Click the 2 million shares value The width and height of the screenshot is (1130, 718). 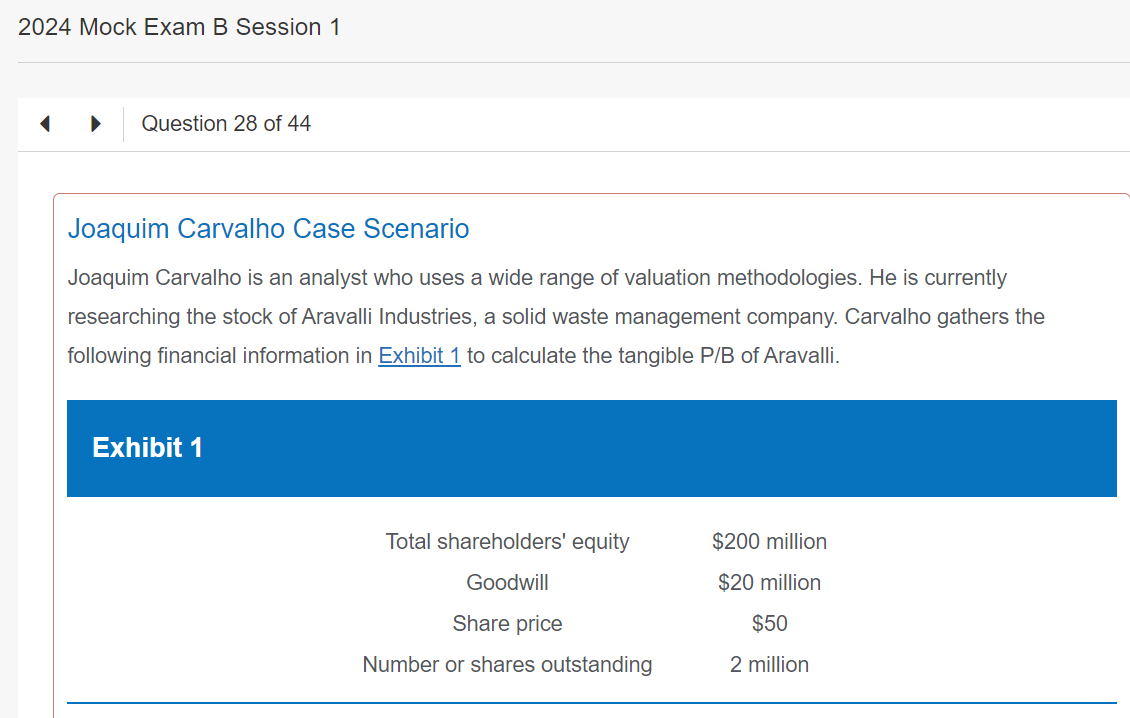(x=769, y=665)
